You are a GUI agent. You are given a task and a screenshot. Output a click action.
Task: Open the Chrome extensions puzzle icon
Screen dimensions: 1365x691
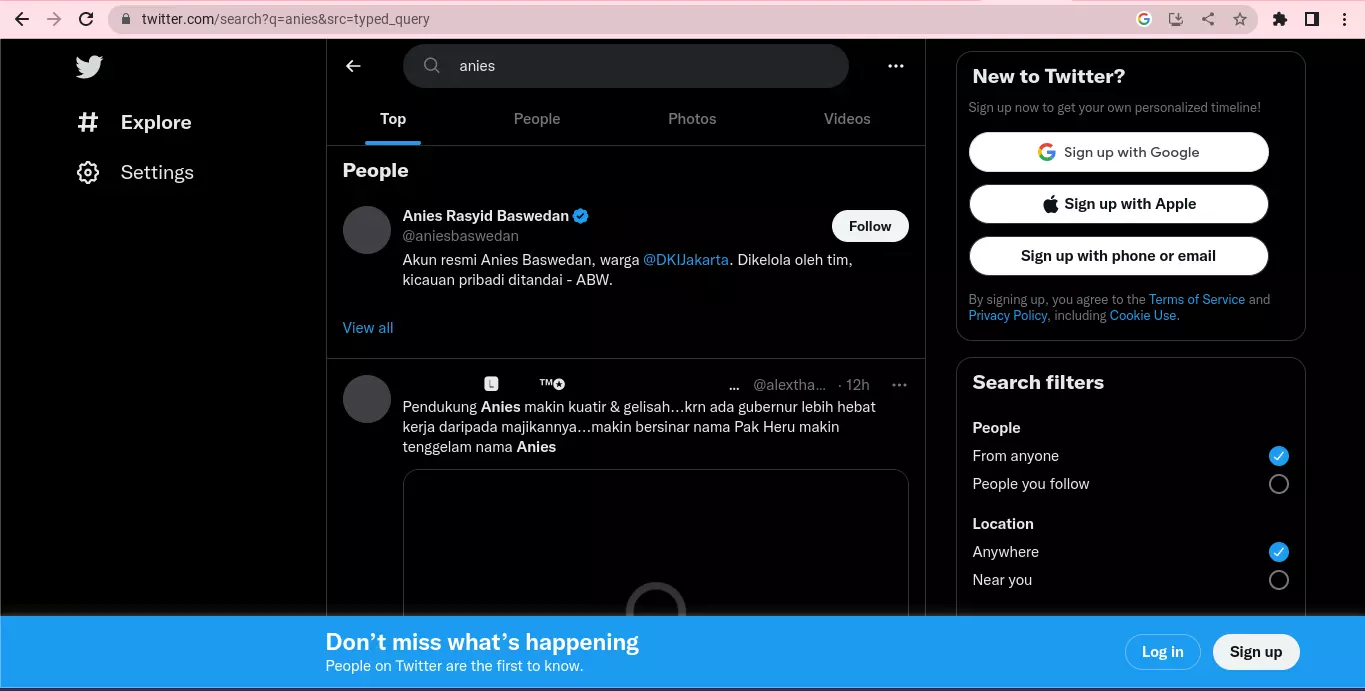[x=1279, y=19]
